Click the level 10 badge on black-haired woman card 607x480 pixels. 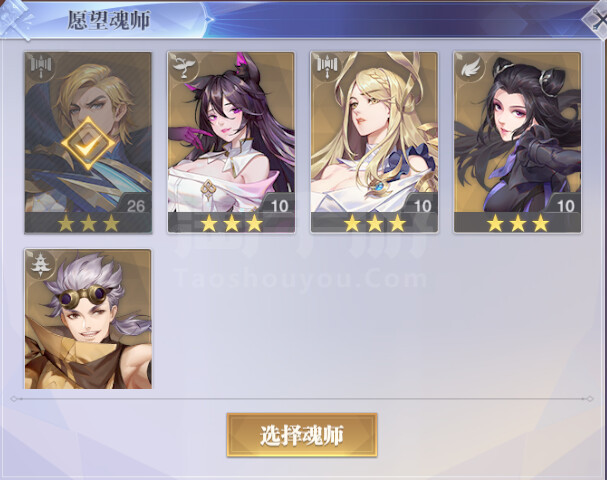565,205
